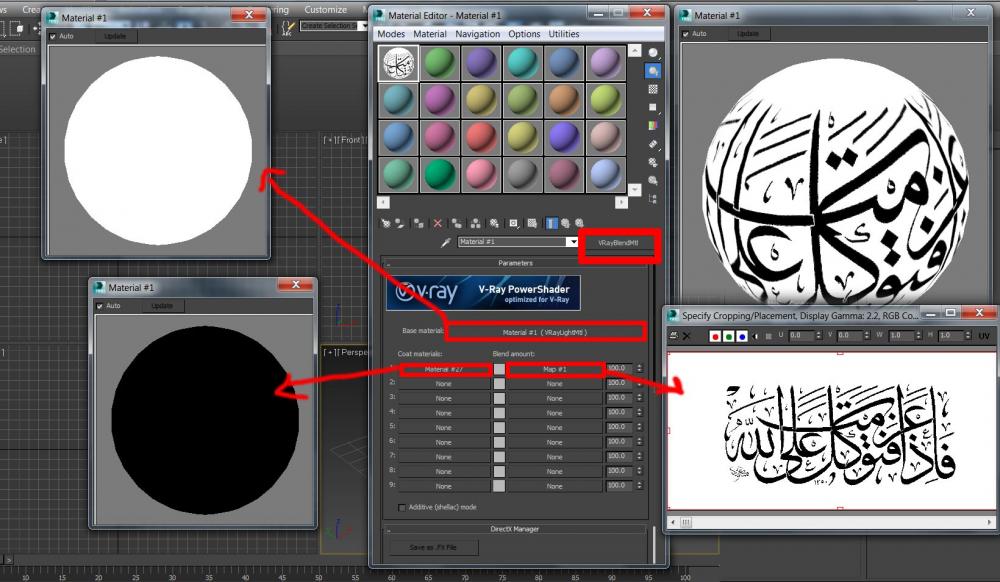
Task: Toggle Auto checkbox in black sphere preview window
Action: [99, 306]
